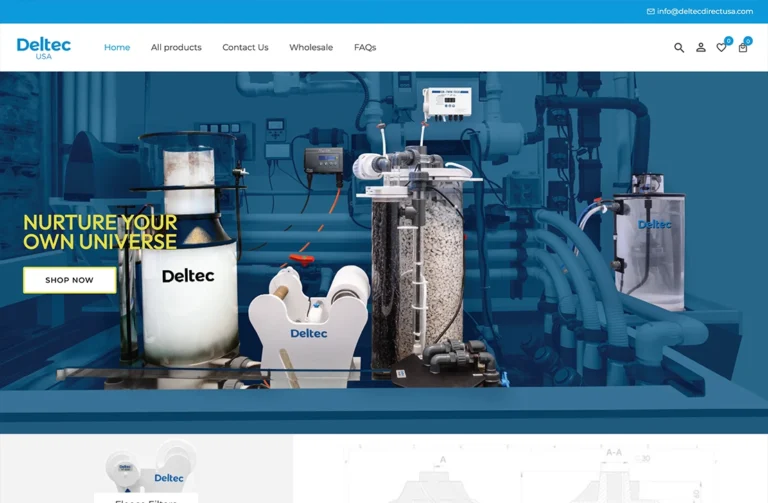Viewport: 768px width, 503px height.
Task: Click the info@deltecdirectusa.com email link
Action: tap(705, 11)
